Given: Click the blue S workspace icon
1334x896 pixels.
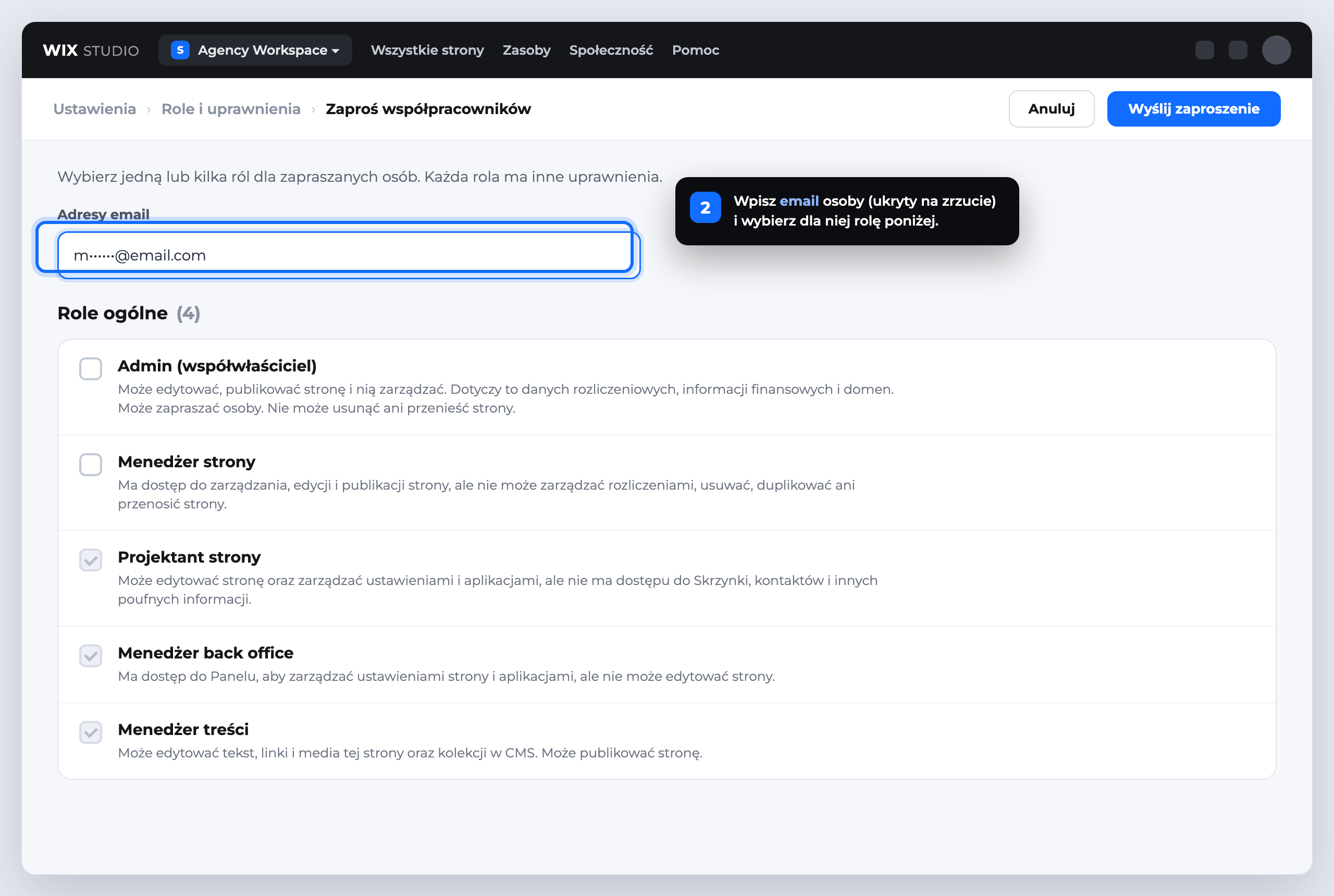Looking at the screenshot, I should pos(180,51).
